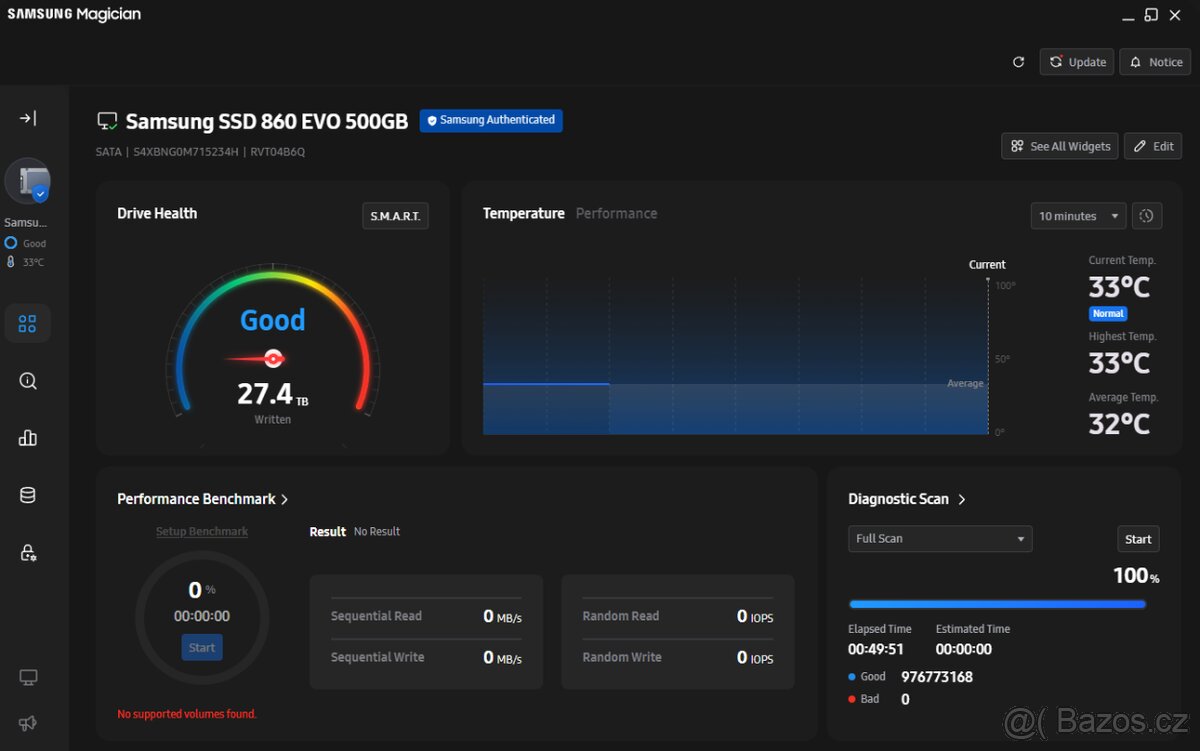Switch to the Performance tab
Image resolution: width=1200 pixels, height=751 pixels.
click(x=617, y=213)
